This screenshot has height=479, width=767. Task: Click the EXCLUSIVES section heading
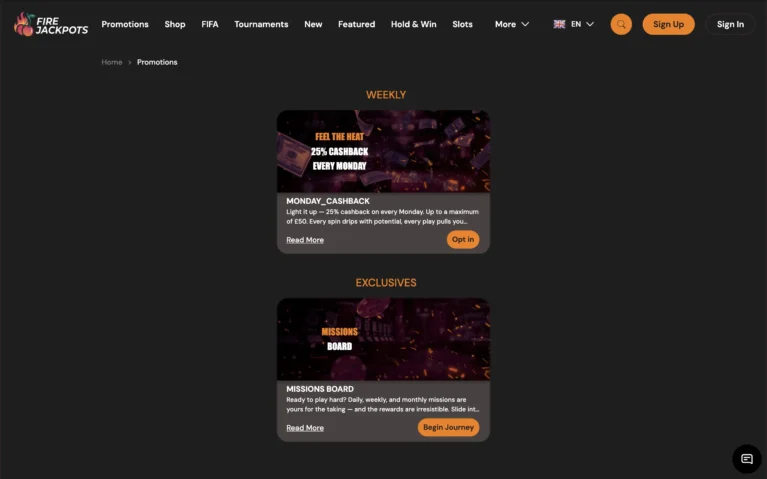[x=386, y=283]
